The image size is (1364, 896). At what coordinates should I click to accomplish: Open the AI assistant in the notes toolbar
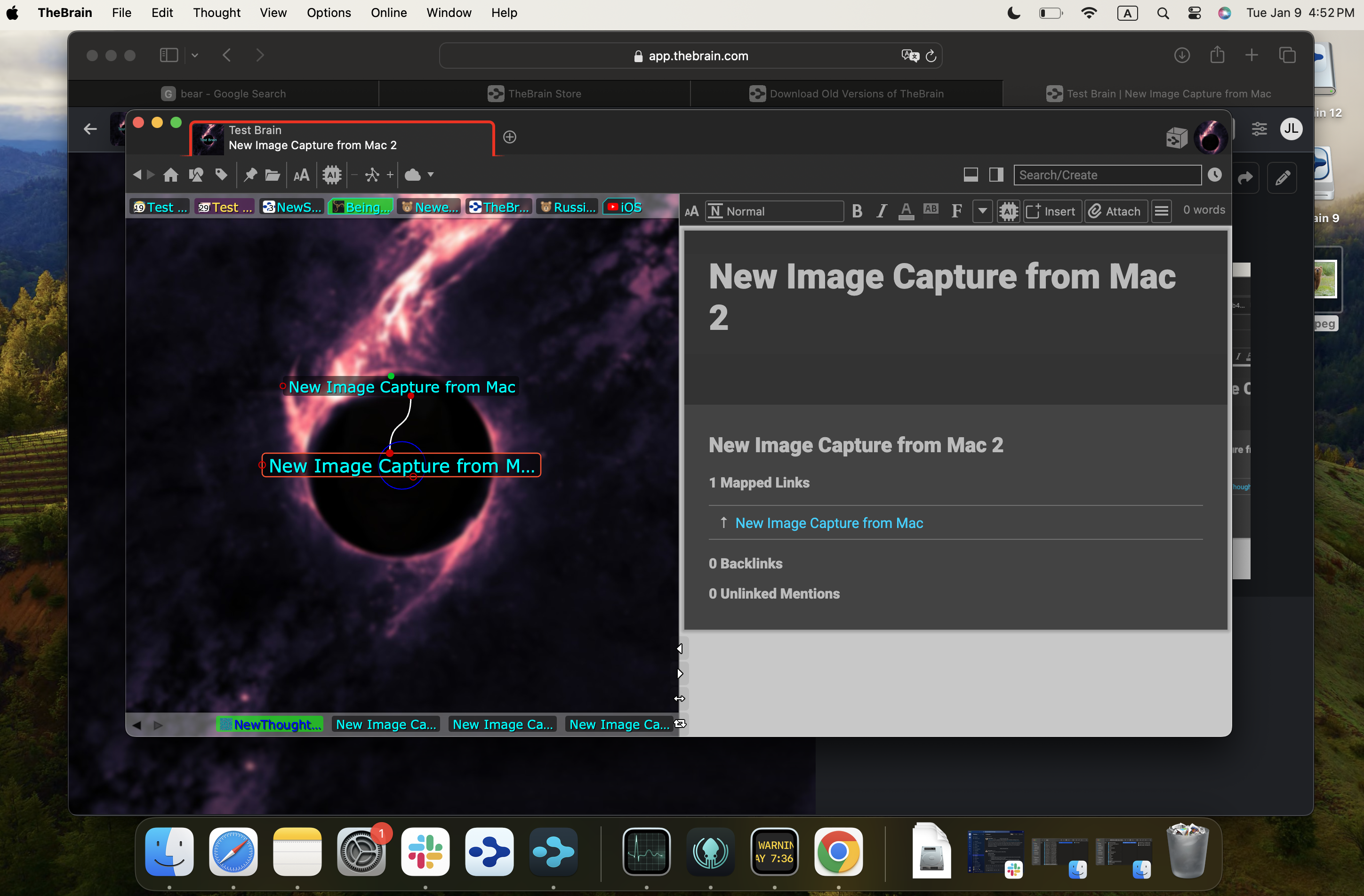1009,211
